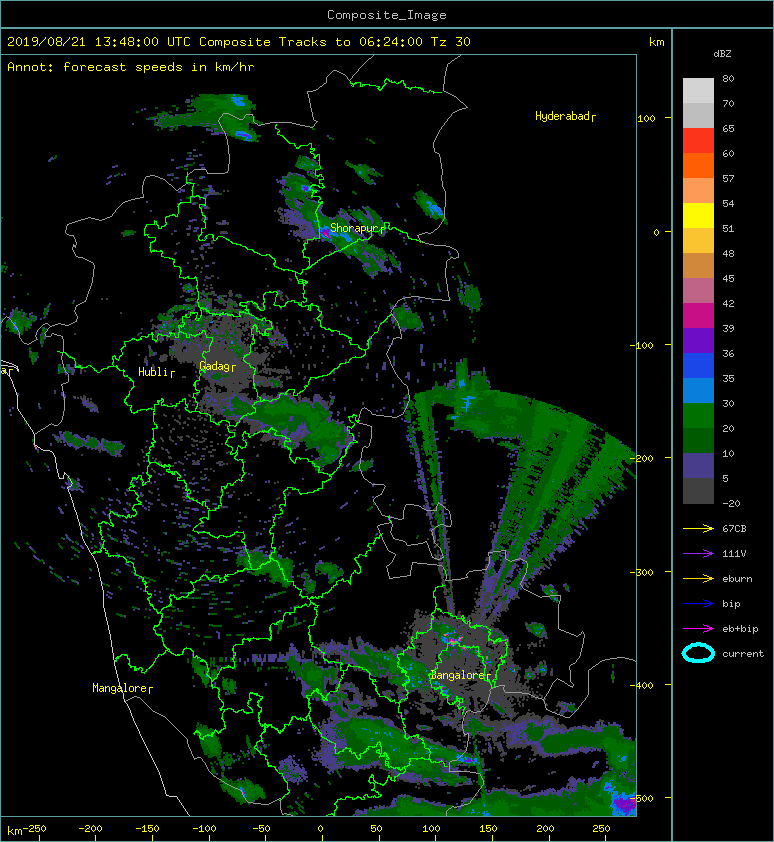Click the Composite_Image window title
774x842 pixels.
387,15
